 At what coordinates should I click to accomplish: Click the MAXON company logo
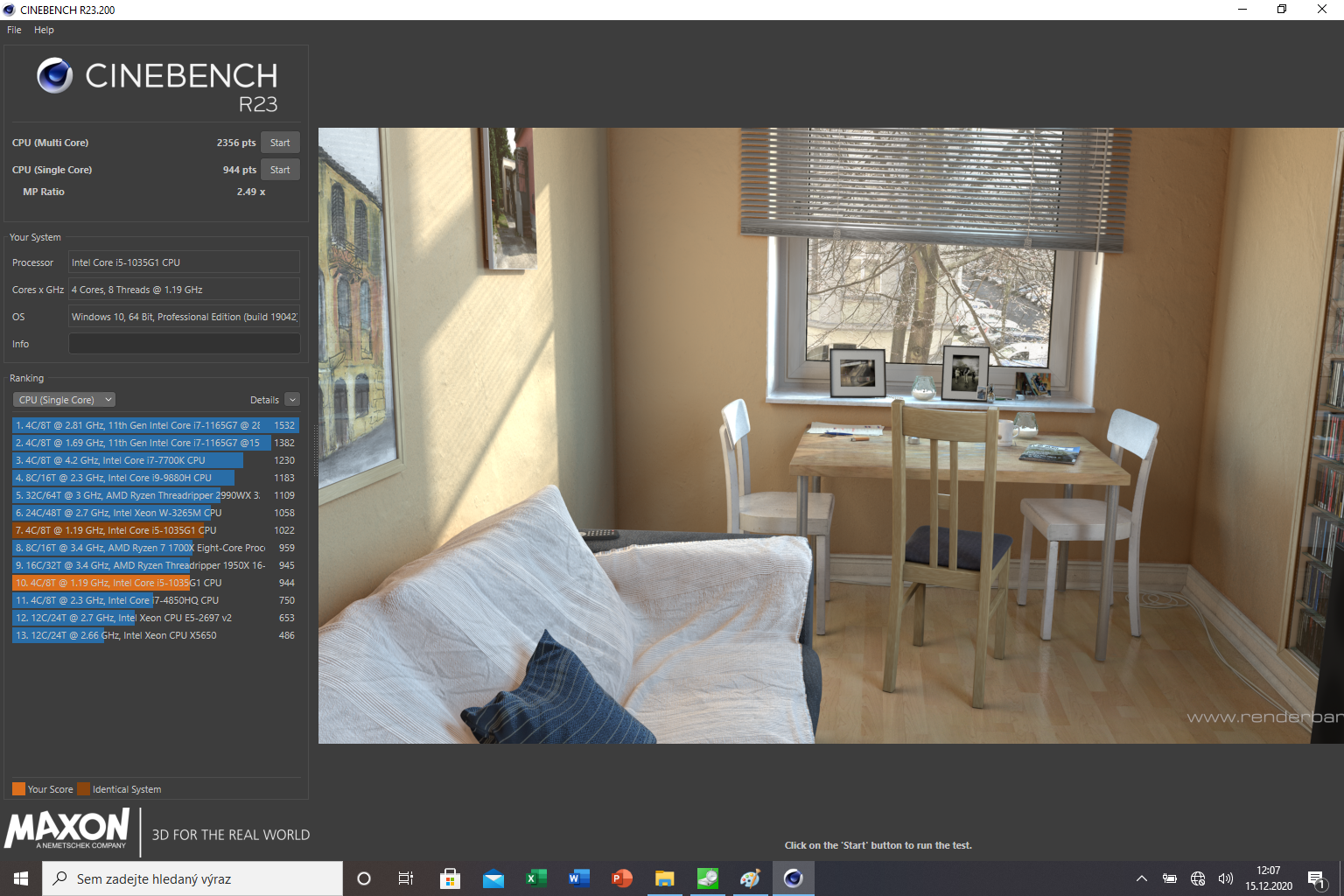pos(68,829)
